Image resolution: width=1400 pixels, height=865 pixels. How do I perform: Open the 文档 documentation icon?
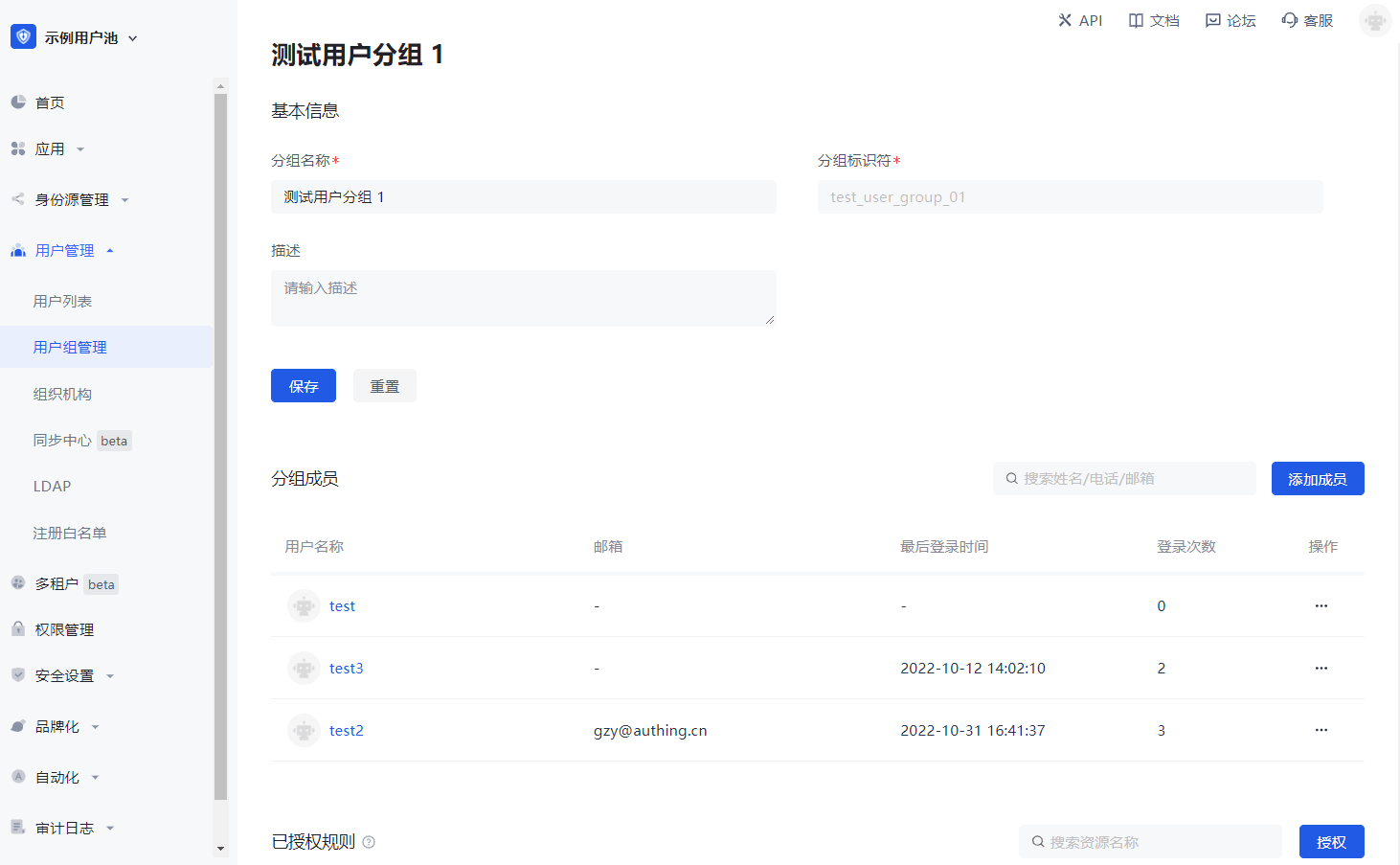1136,20
